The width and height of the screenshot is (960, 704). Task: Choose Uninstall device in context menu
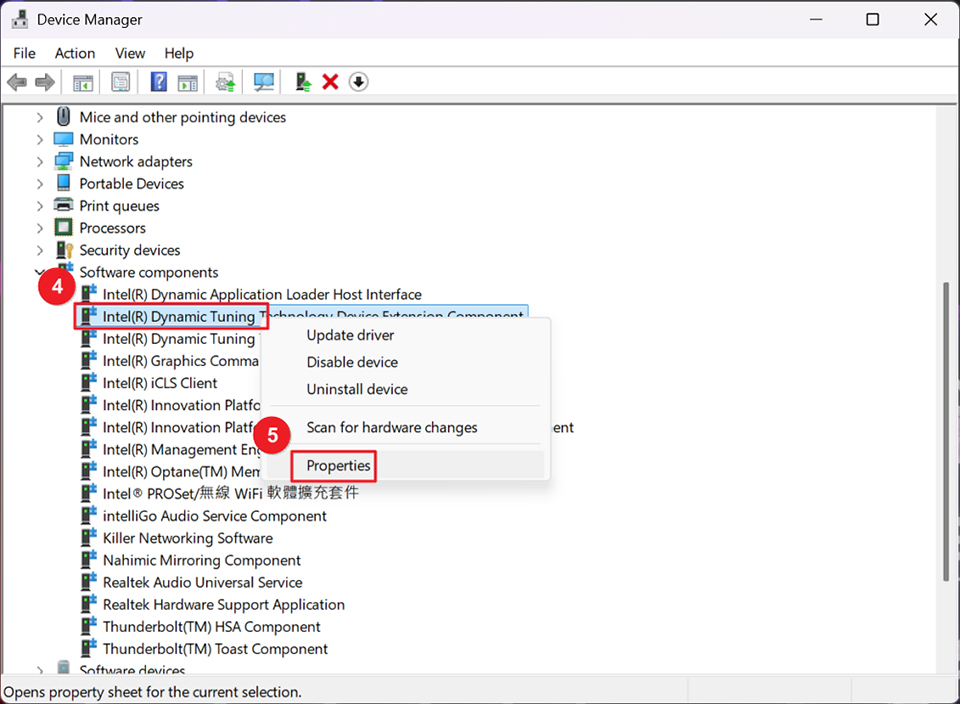click(x=357, y=389)
